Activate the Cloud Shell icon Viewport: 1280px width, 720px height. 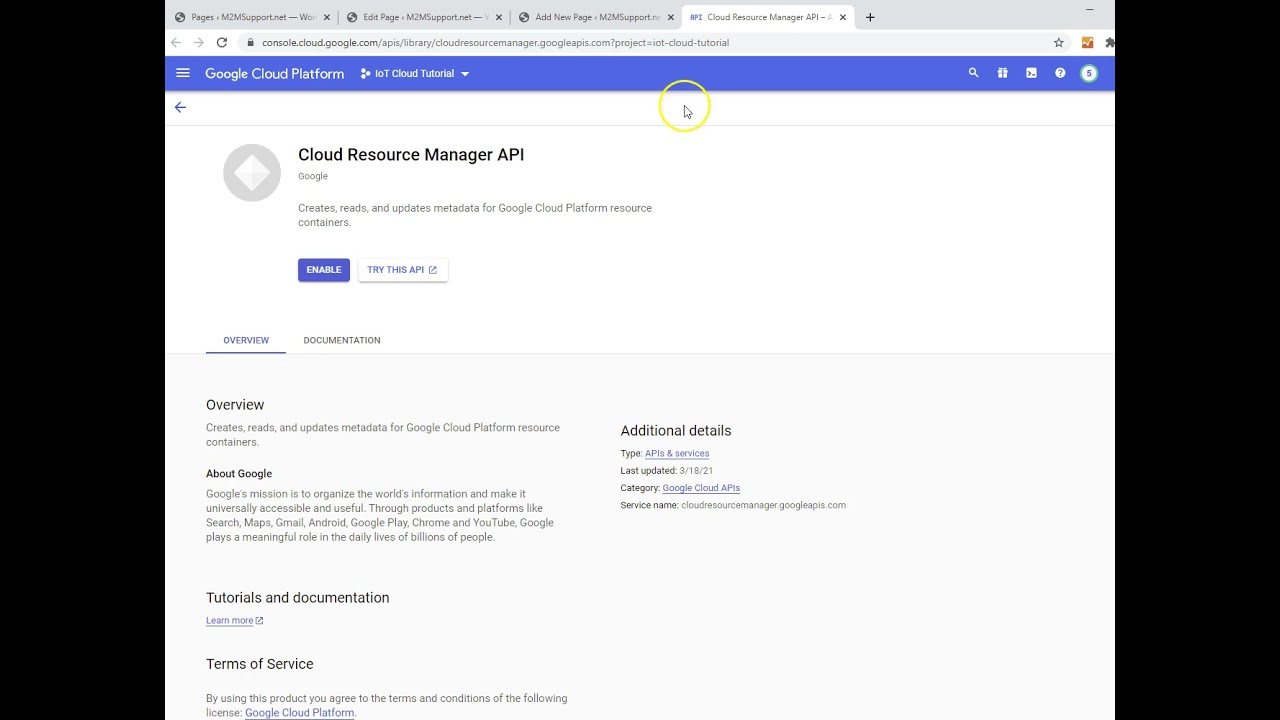pyautogui.click(x=1031, y=73)
